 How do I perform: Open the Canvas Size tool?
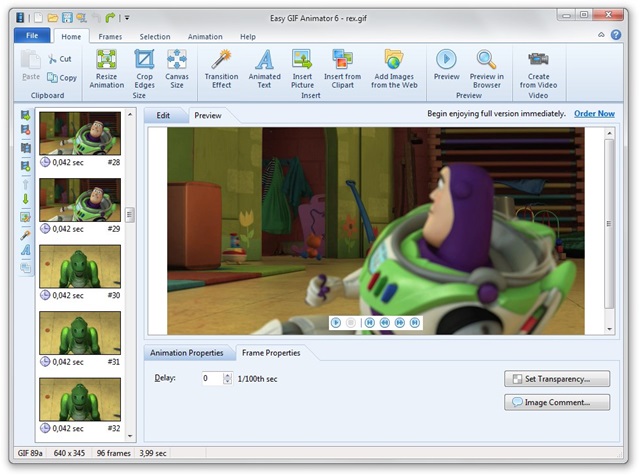(177, 69)
